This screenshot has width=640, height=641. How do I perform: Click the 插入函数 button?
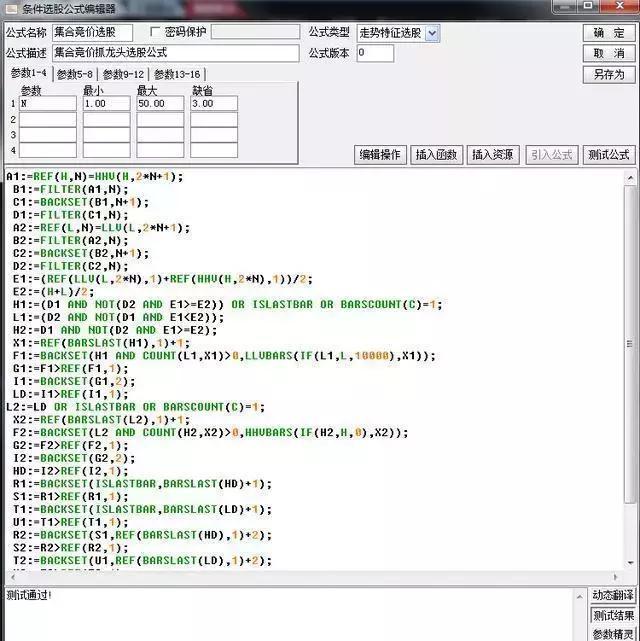point(436,155)
